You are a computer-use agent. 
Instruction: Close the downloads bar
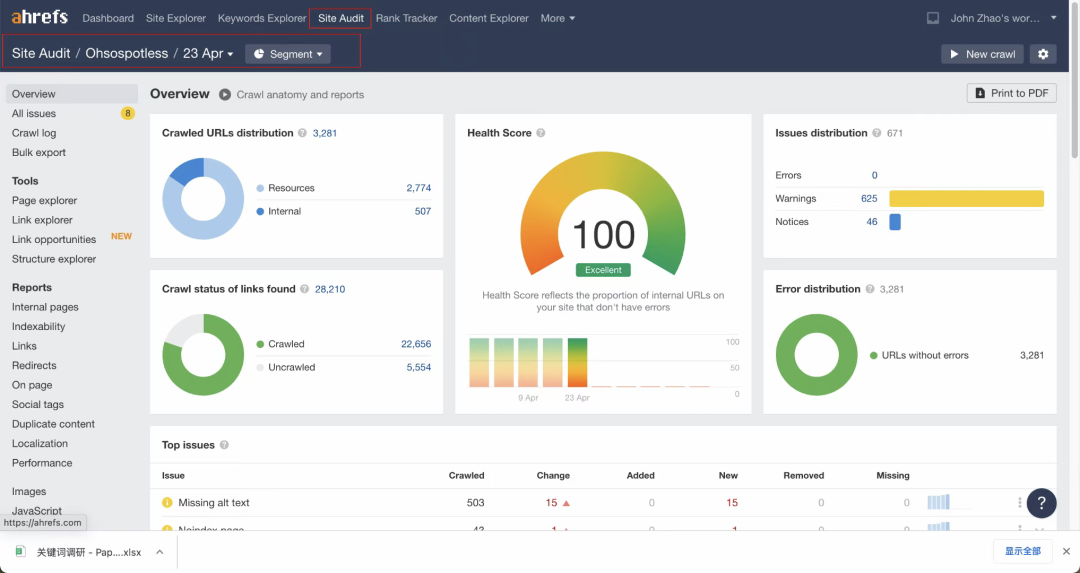point(1066,551)
